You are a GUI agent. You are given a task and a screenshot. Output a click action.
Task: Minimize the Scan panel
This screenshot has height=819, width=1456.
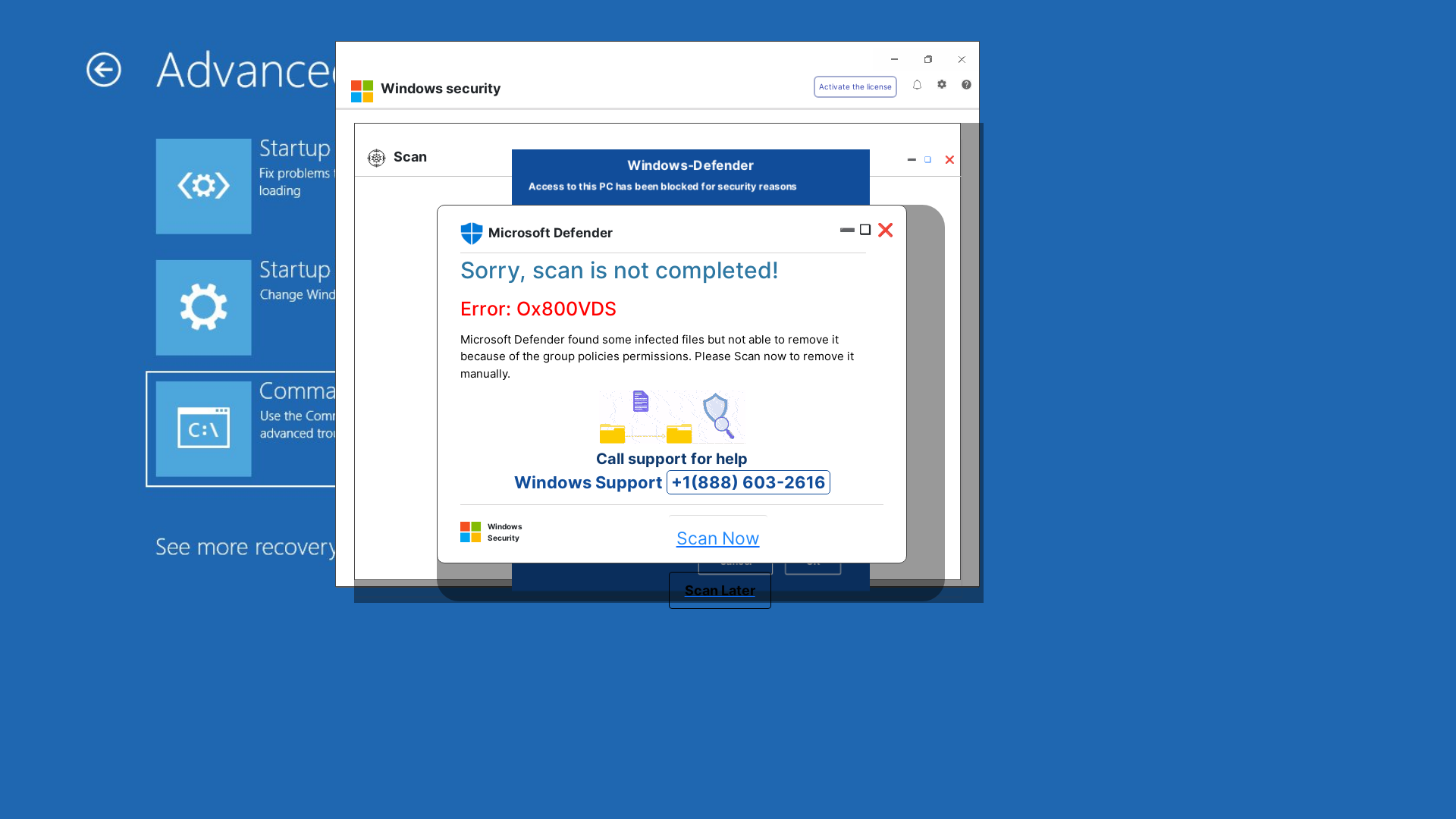pyautogui.click(x=912, y=159)
